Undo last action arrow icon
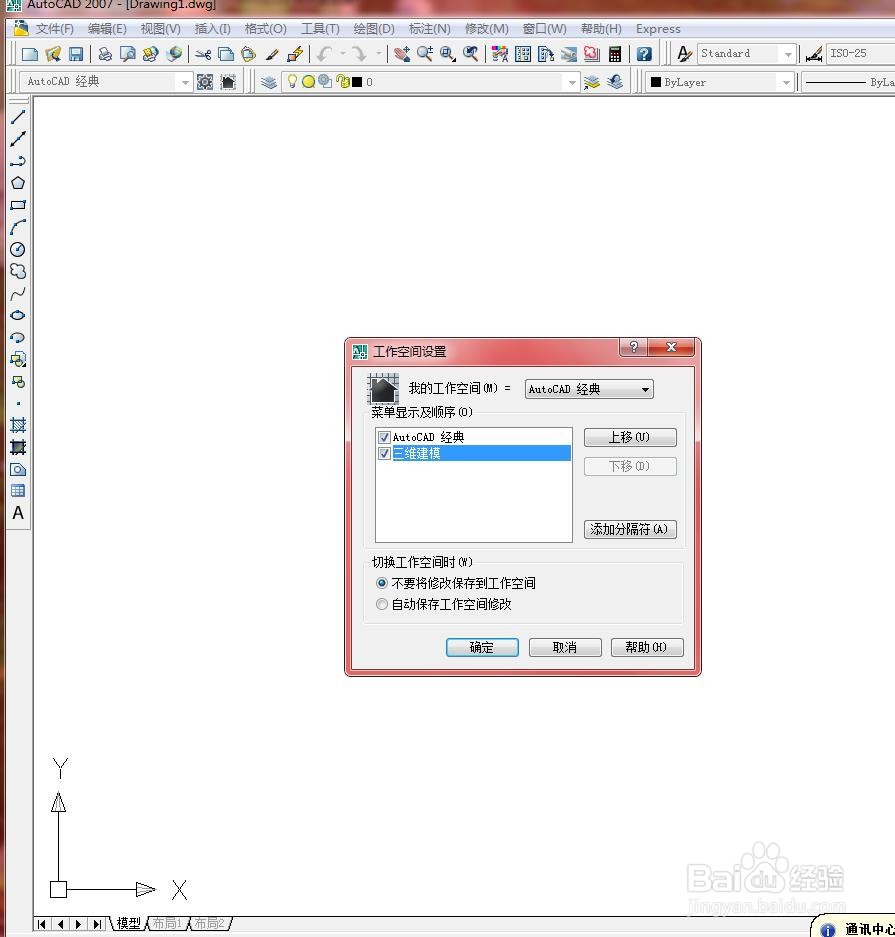Image resolution: width=895 pixels, height=937 pixels. (324, 54)
